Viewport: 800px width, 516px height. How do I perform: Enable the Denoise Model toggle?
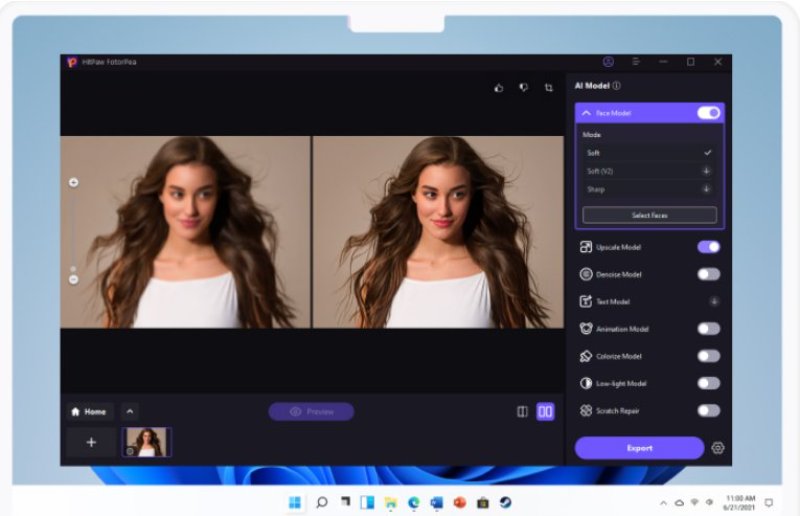(x=709, y=274)
